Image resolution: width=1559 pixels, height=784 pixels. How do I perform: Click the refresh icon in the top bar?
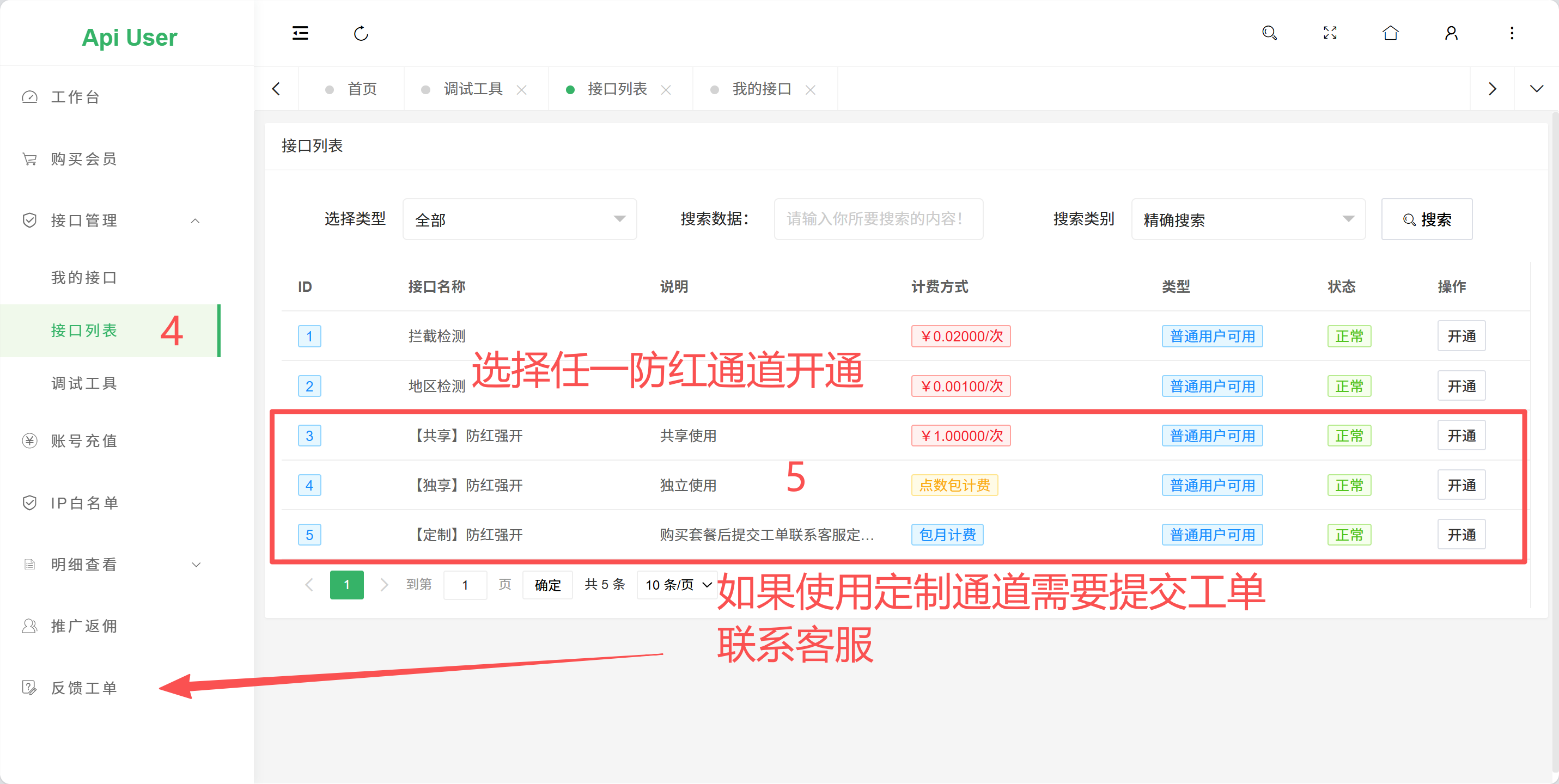(x=361, y=33)
